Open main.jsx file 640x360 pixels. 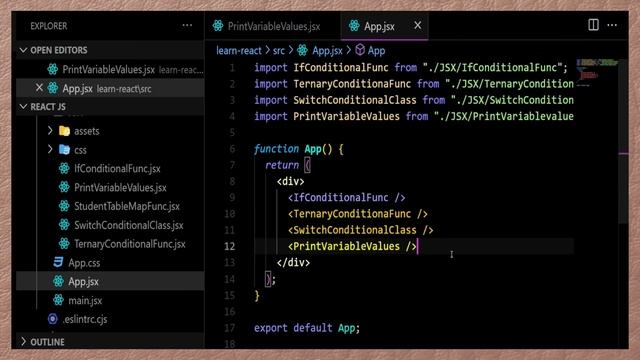pyautogui.click(x=85, y=300)
